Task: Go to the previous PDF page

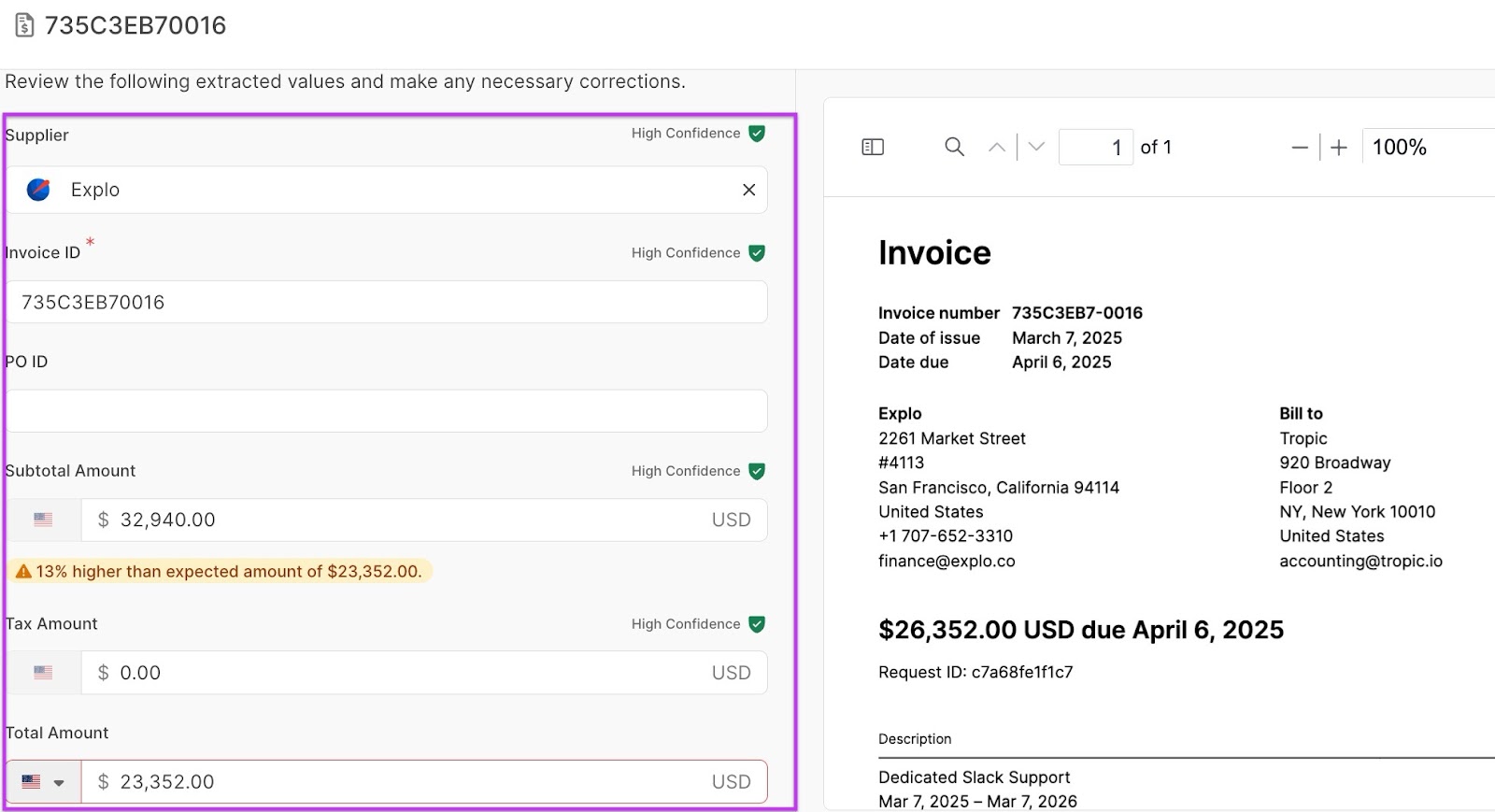Action: [x=997, y=147]
